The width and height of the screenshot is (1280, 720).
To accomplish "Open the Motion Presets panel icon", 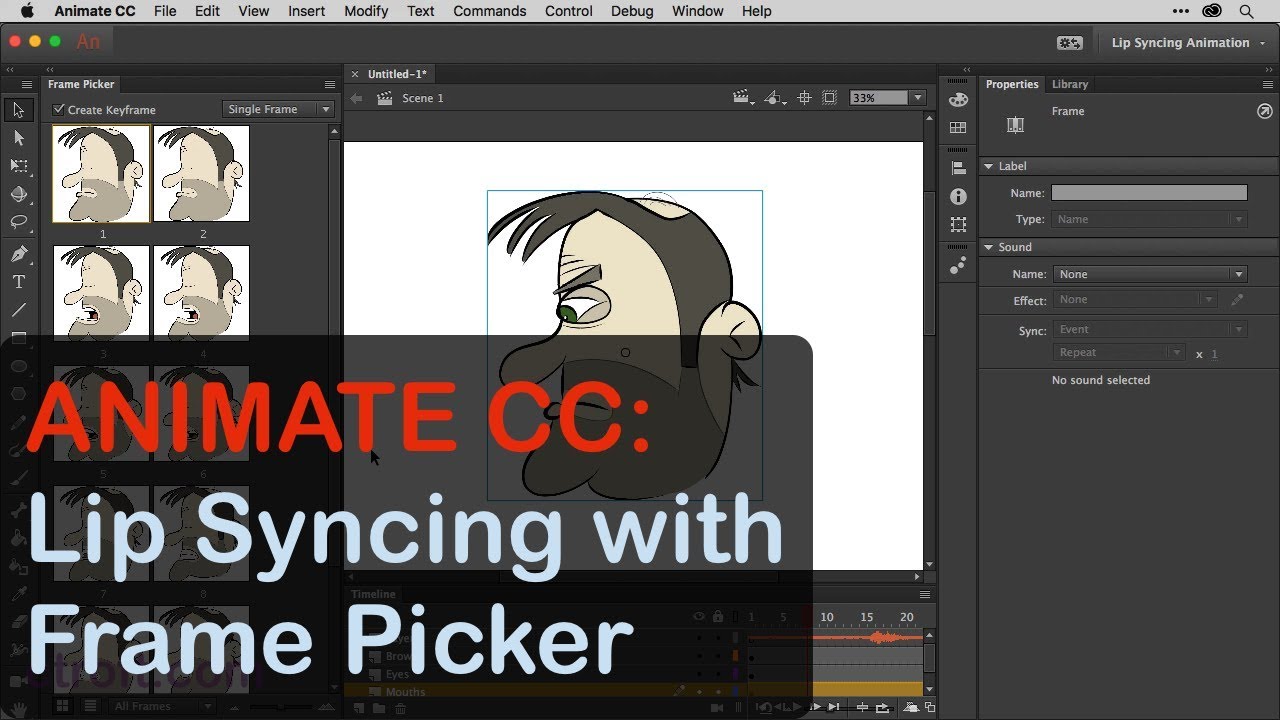I will pos(958,265).
